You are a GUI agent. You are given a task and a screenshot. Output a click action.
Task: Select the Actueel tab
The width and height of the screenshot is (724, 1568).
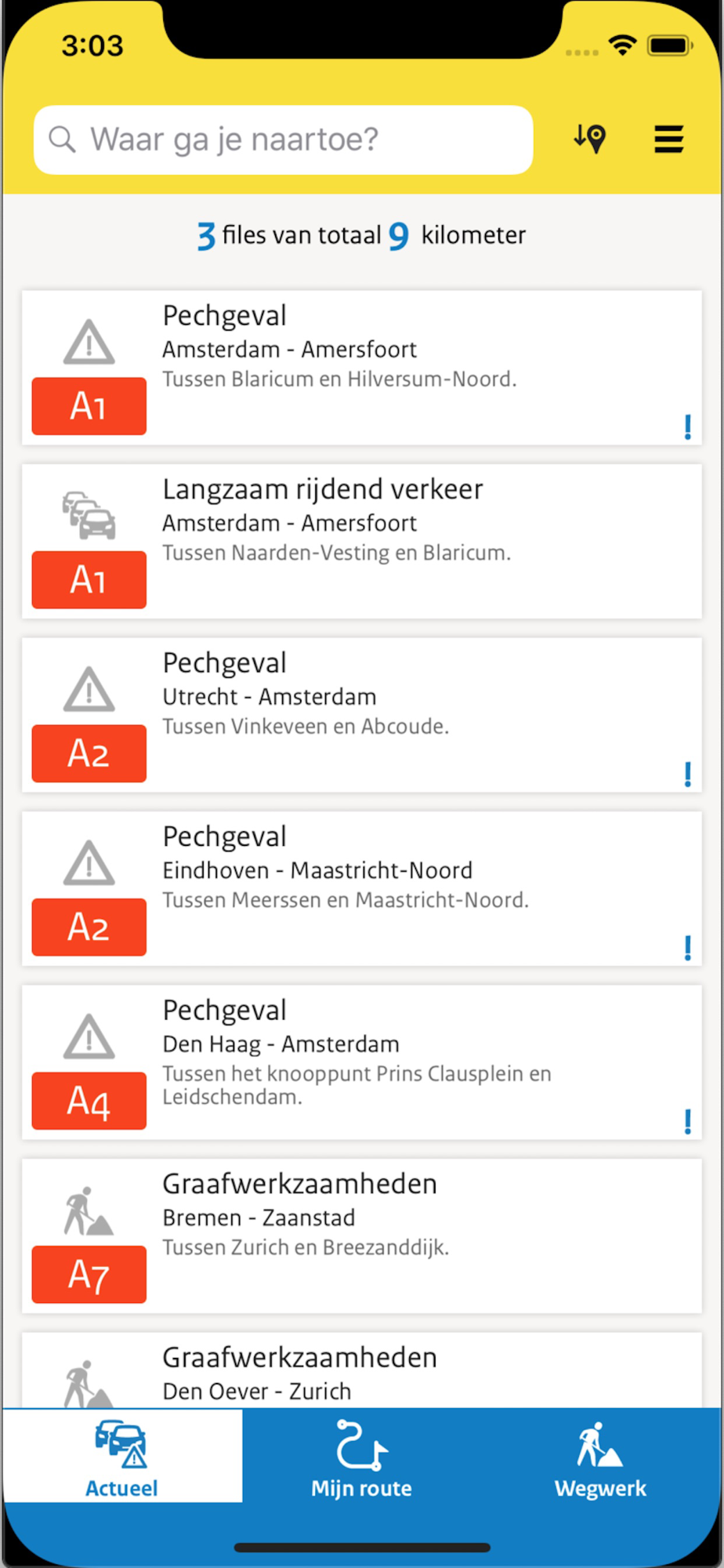tap(122, 1457)
